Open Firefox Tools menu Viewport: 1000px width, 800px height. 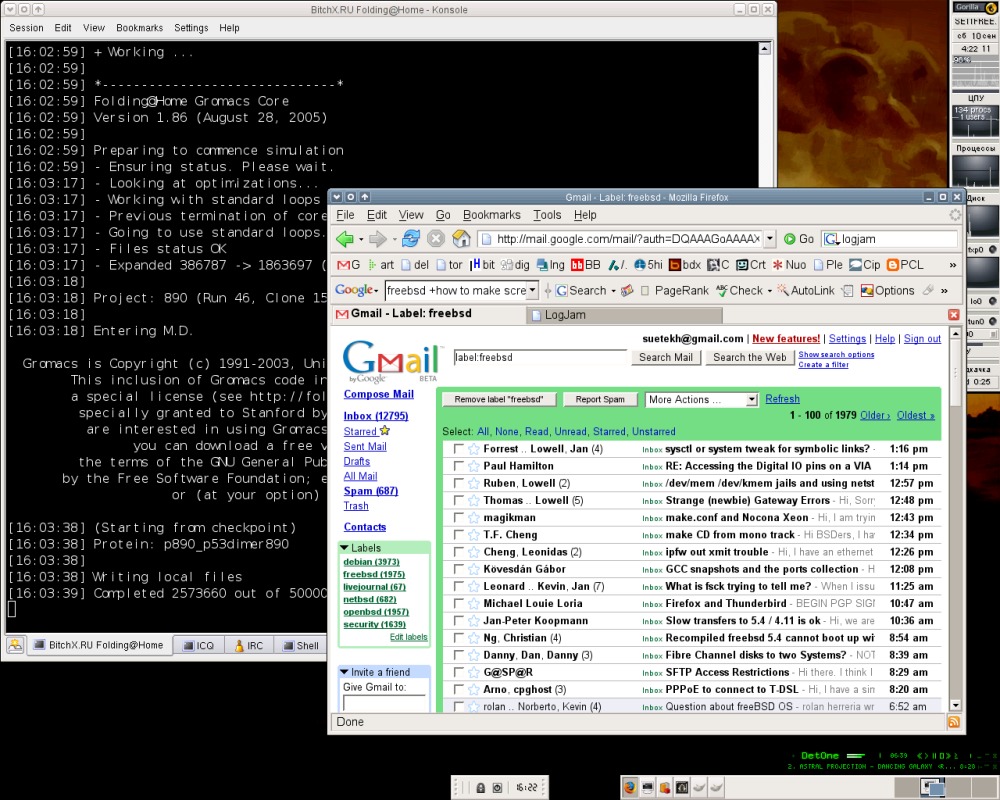point(547,215)
